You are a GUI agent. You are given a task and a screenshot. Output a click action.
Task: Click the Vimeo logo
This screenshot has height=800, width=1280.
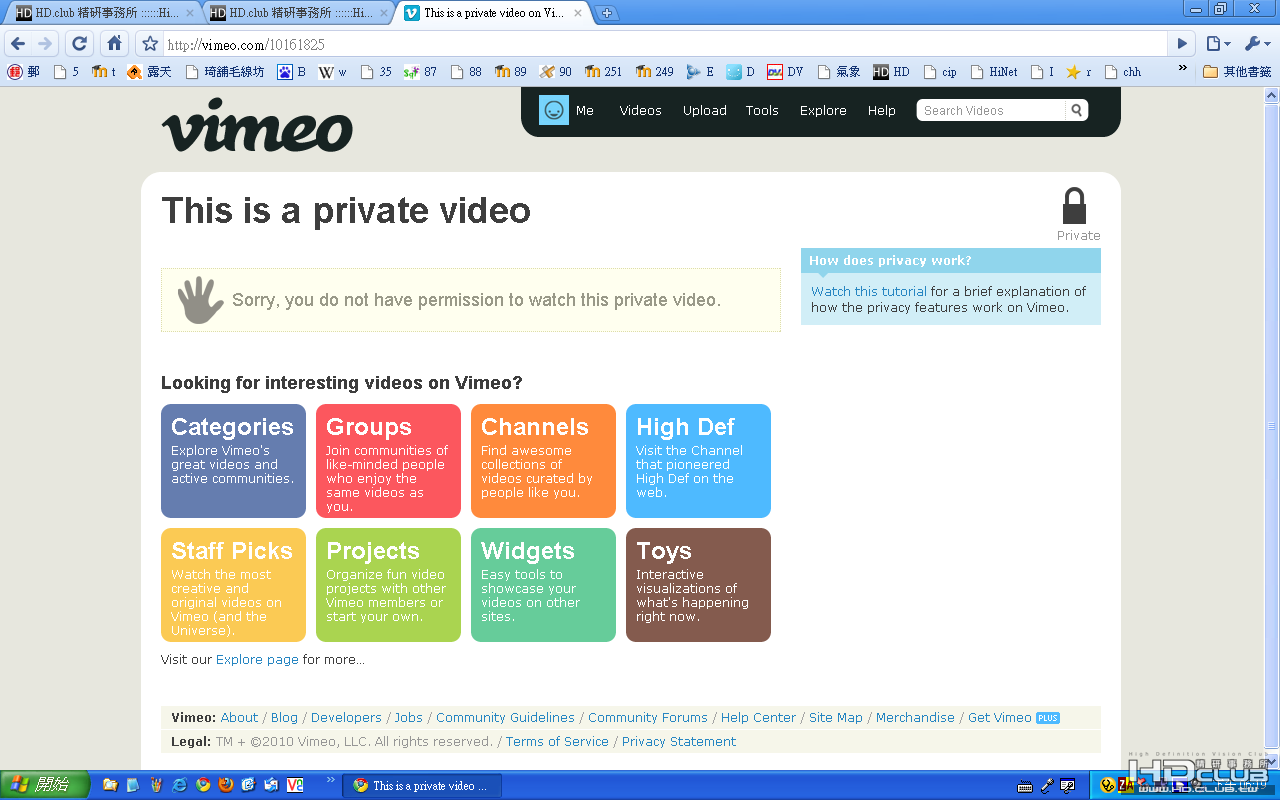[257, 126]
